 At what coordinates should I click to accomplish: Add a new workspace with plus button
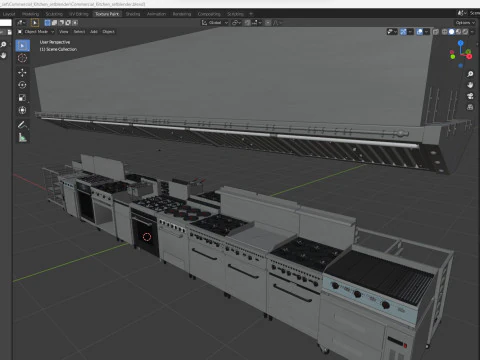[251, 14]
